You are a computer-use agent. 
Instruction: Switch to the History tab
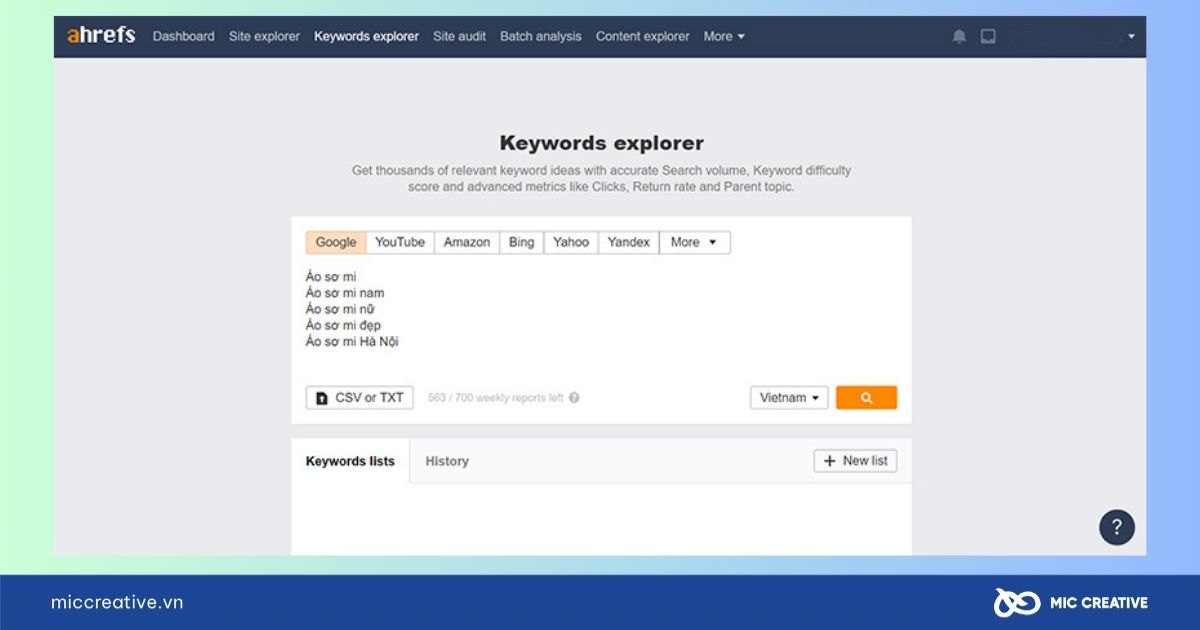tap(447, 461)
